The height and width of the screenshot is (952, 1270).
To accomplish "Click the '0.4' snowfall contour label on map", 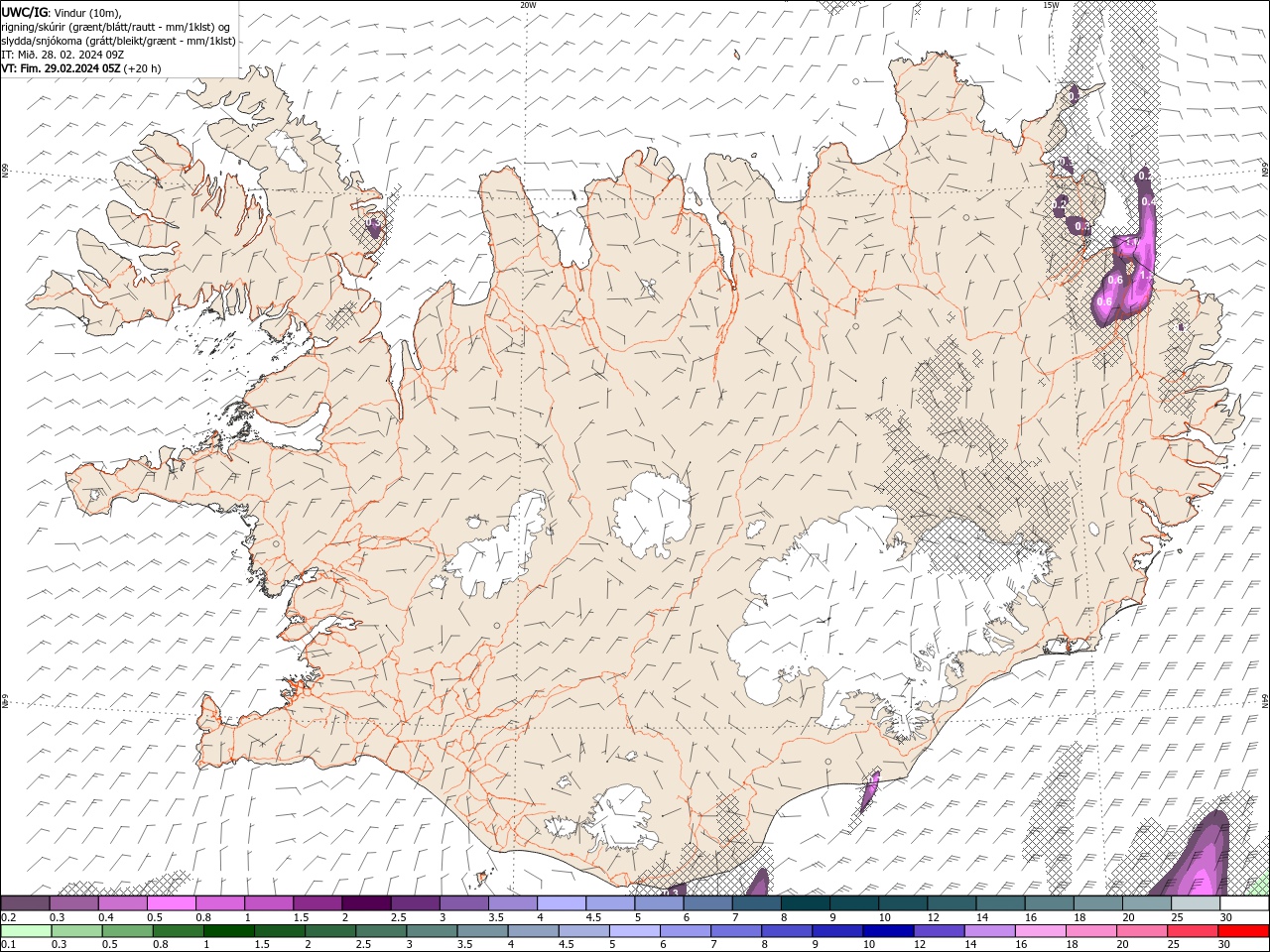I will (1148, 201).
